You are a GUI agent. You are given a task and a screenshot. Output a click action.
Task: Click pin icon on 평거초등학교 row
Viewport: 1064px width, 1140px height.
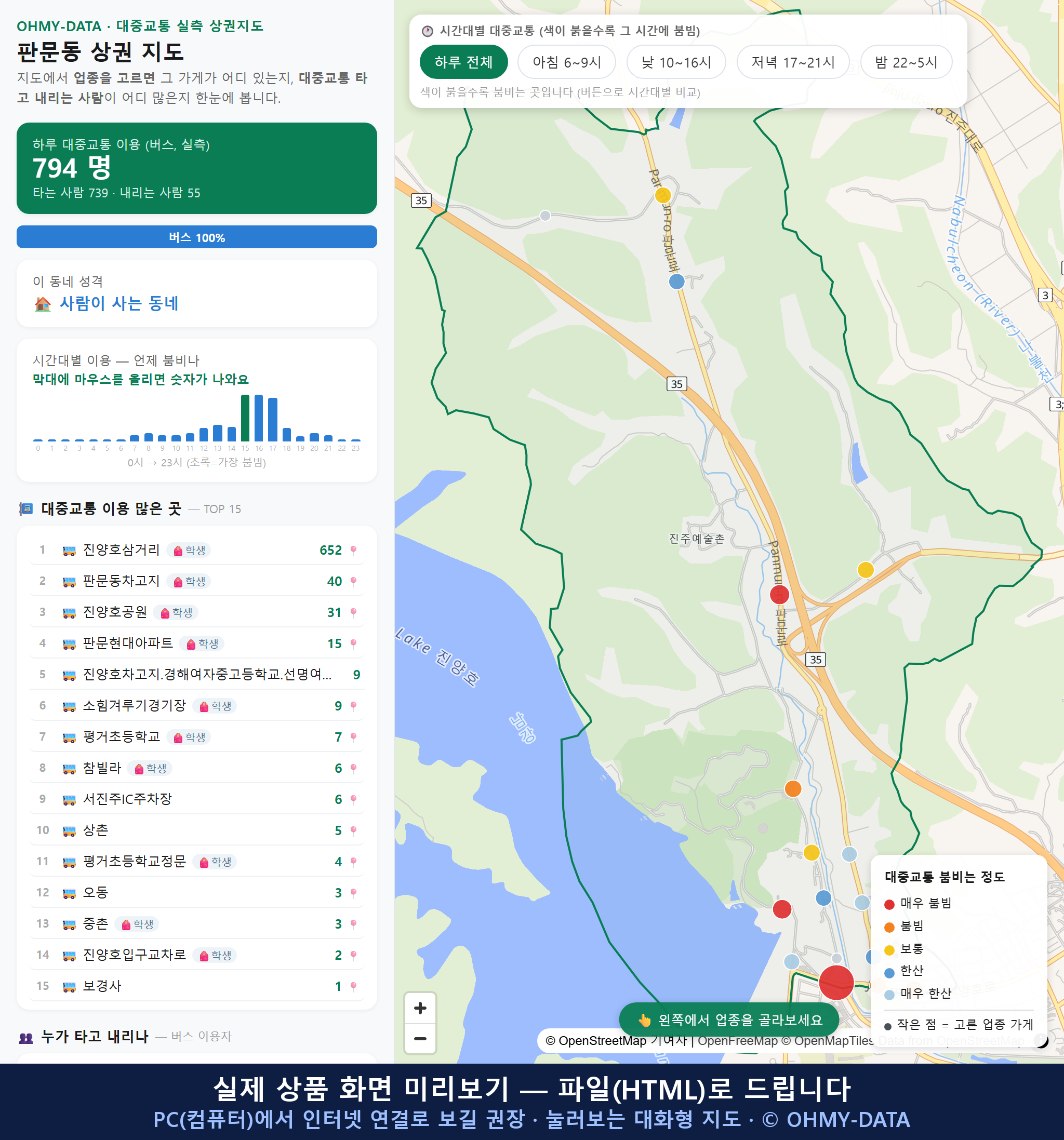pyautogui.click(x=353, y=737)
